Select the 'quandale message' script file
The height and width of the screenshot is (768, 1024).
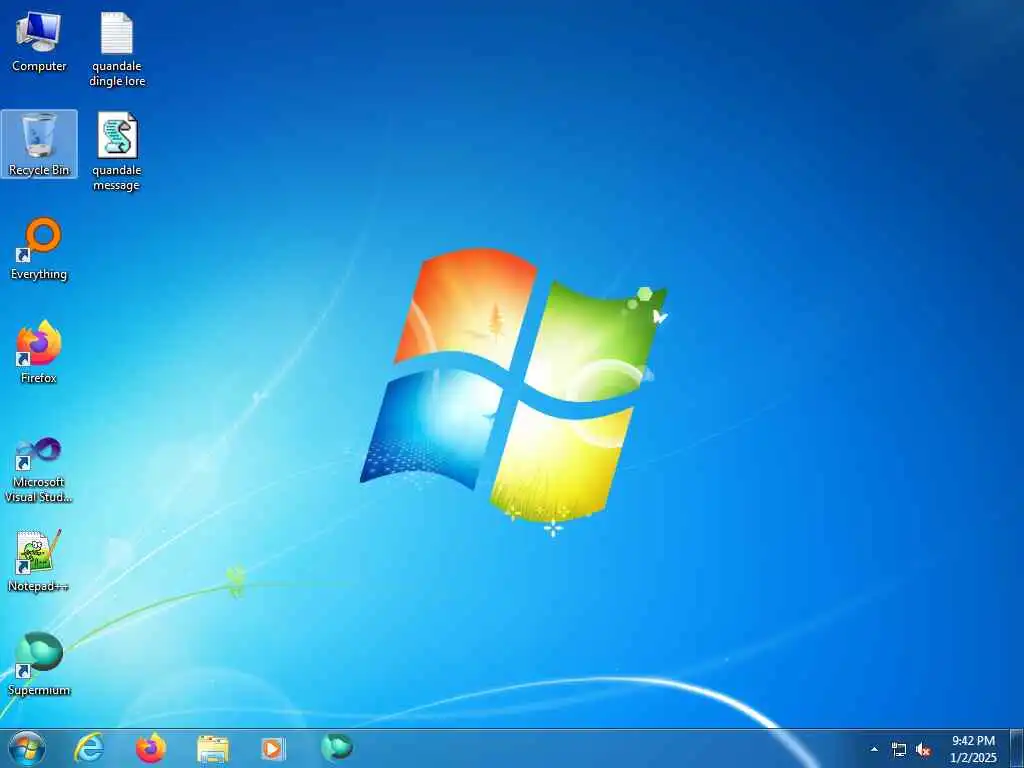point(117,152)
